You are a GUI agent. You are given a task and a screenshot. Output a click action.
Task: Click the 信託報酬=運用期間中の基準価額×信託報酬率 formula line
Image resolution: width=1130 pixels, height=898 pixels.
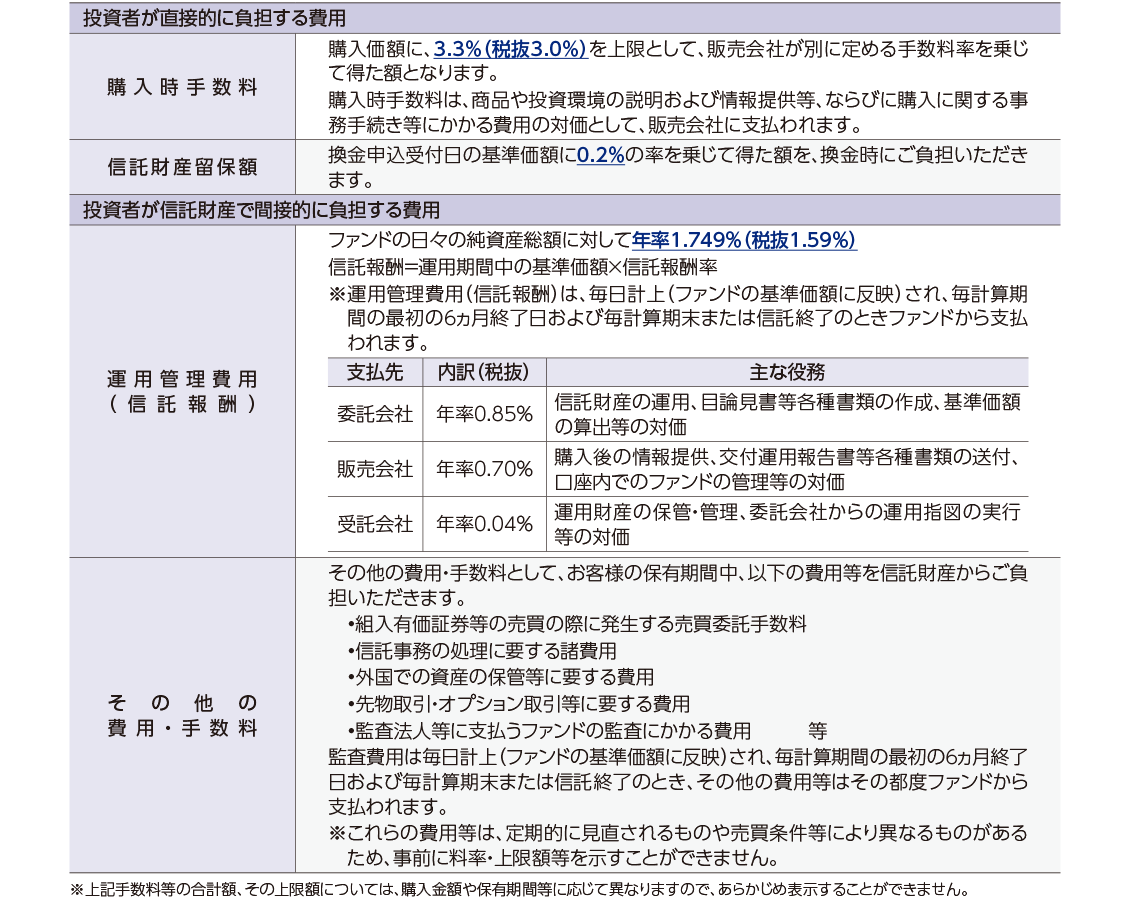(522, 268)
